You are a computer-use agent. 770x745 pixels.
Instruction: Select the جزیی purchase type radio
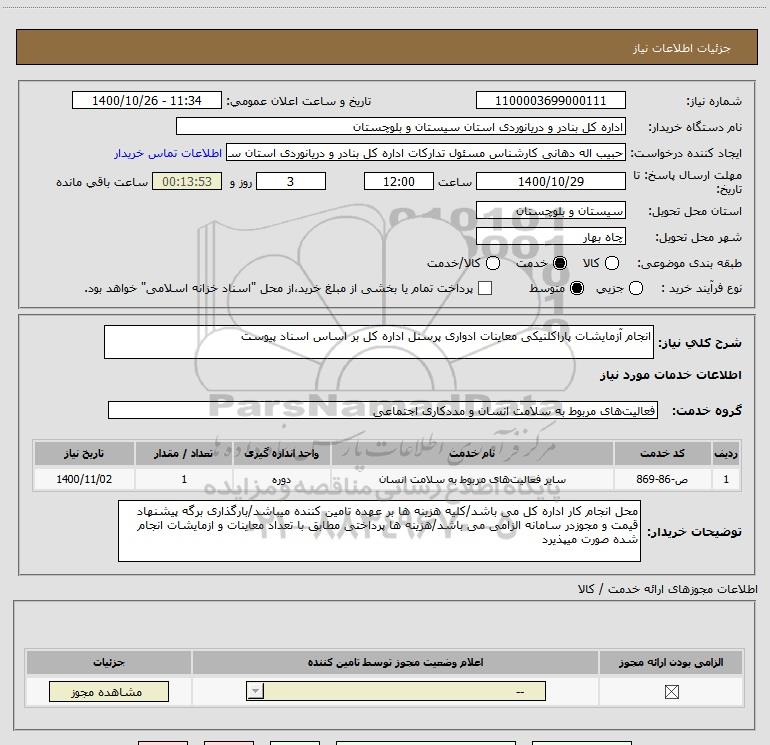pyautogui.click(x=635, y=288)
